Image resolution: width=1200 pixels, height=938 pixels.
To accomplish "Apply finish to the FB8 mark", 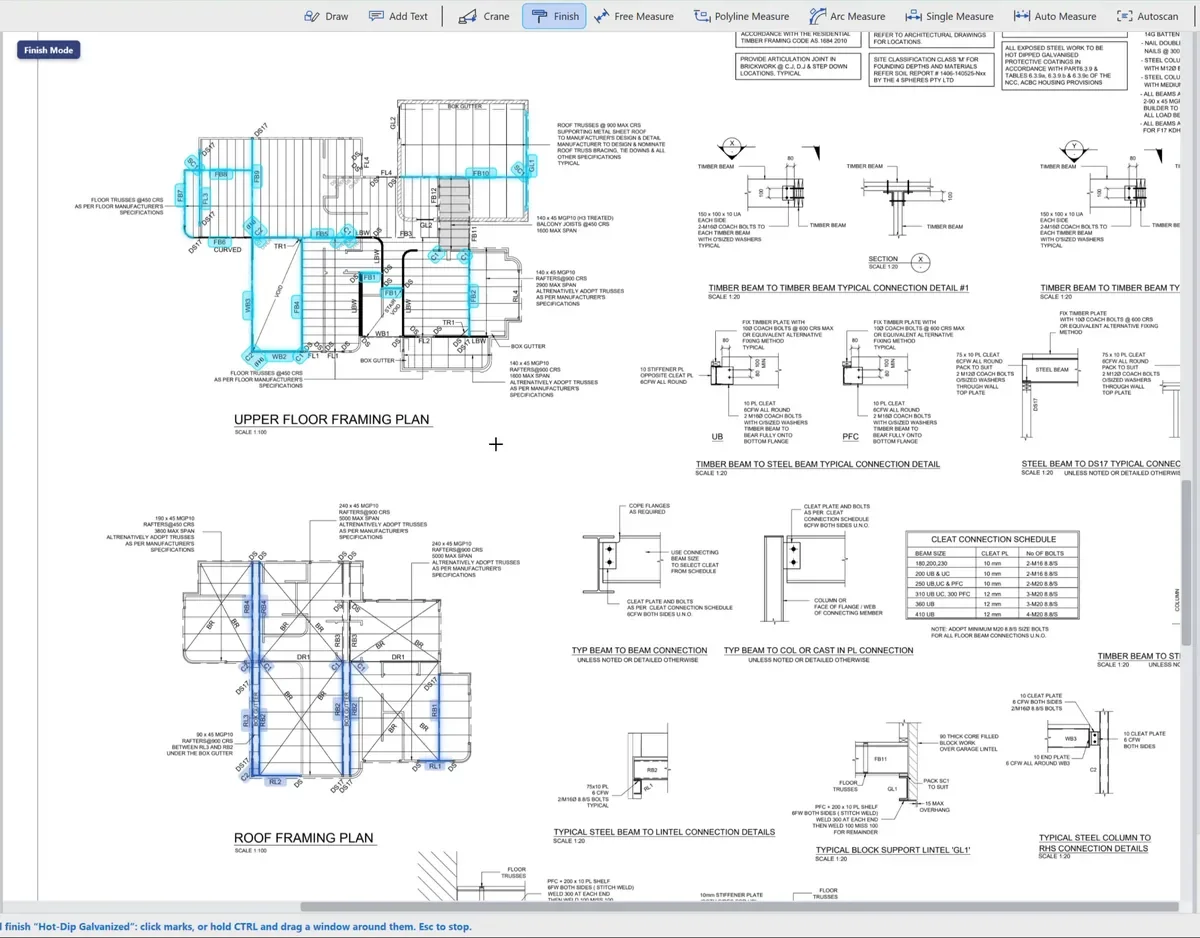I will [221, 175].
